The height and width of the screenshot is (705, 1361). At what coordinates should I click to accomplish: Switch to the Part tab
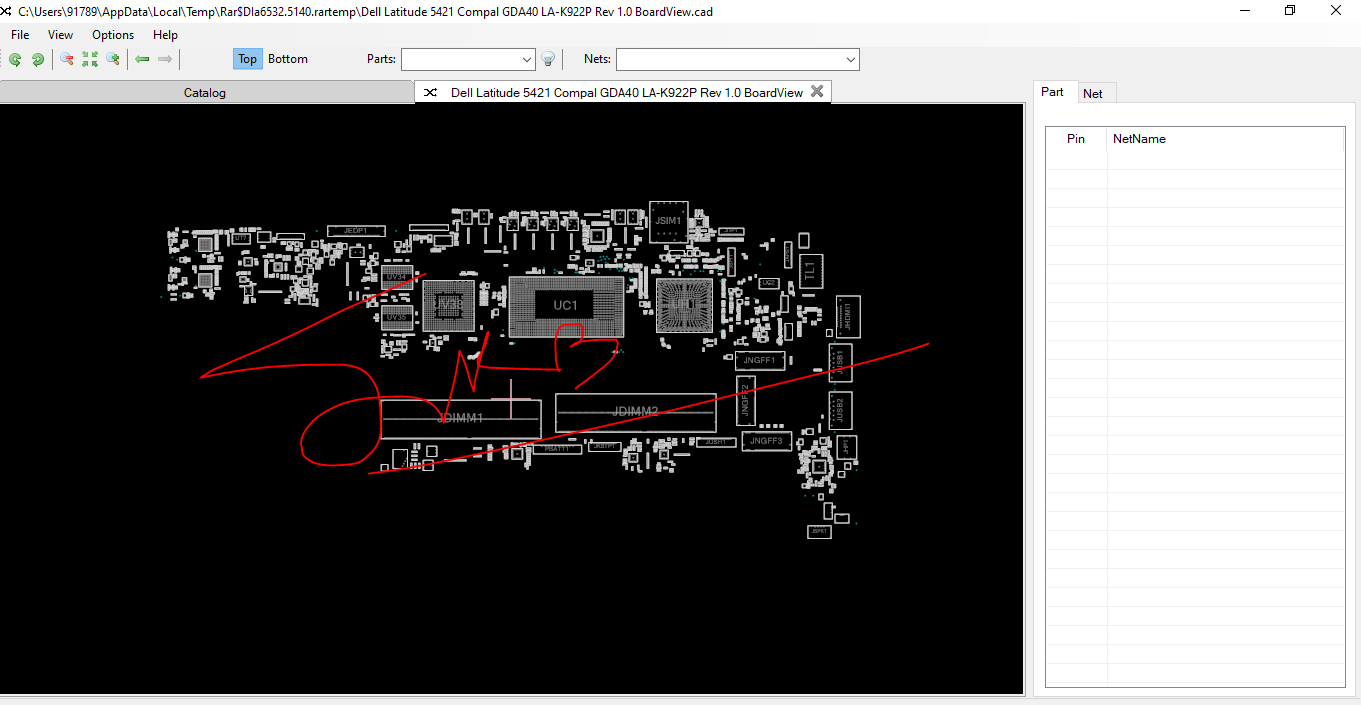point(1053,92)
